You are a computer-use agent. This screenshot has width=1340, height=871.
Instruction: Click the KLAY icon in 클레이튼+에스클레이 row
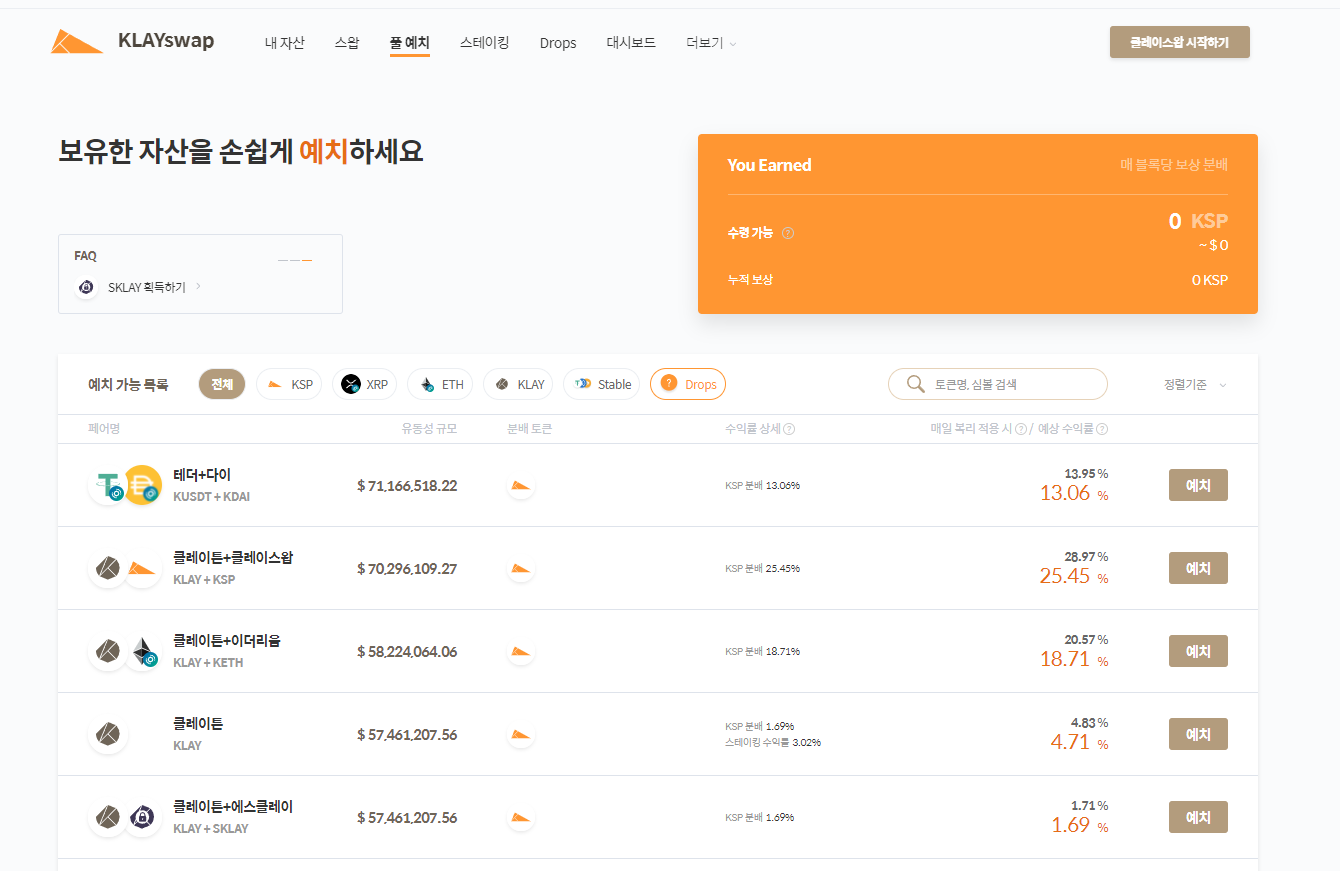[108, 818]
